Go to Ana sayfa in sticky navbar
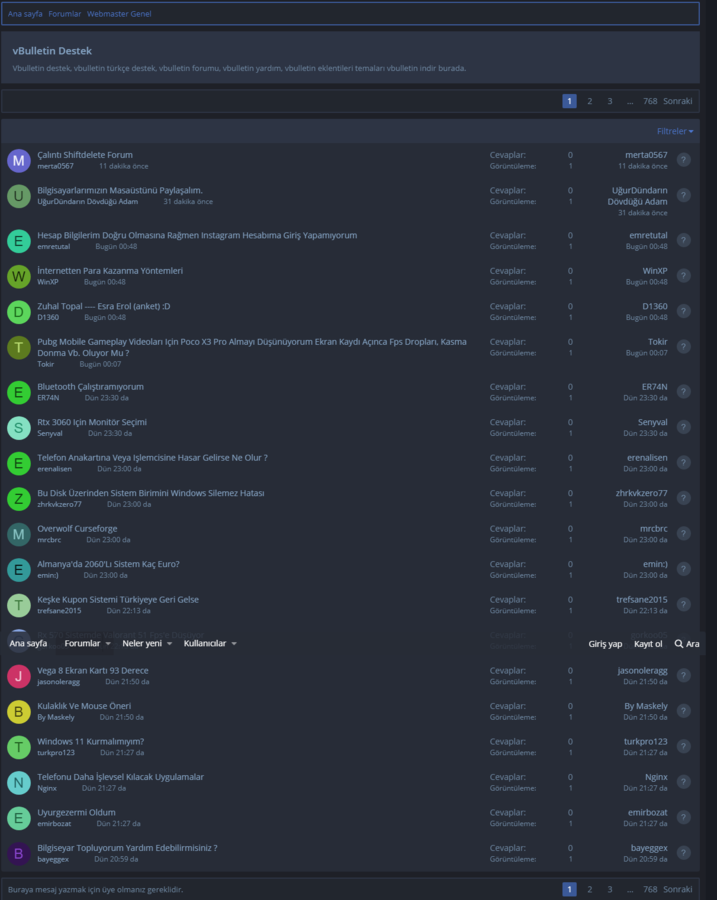This screenshot has width=717, height=900. [28, 644]
